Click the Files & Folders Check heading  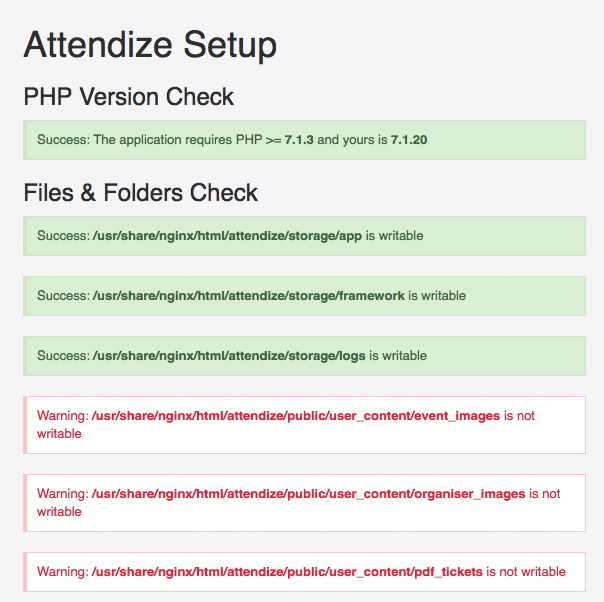(140, 193)
